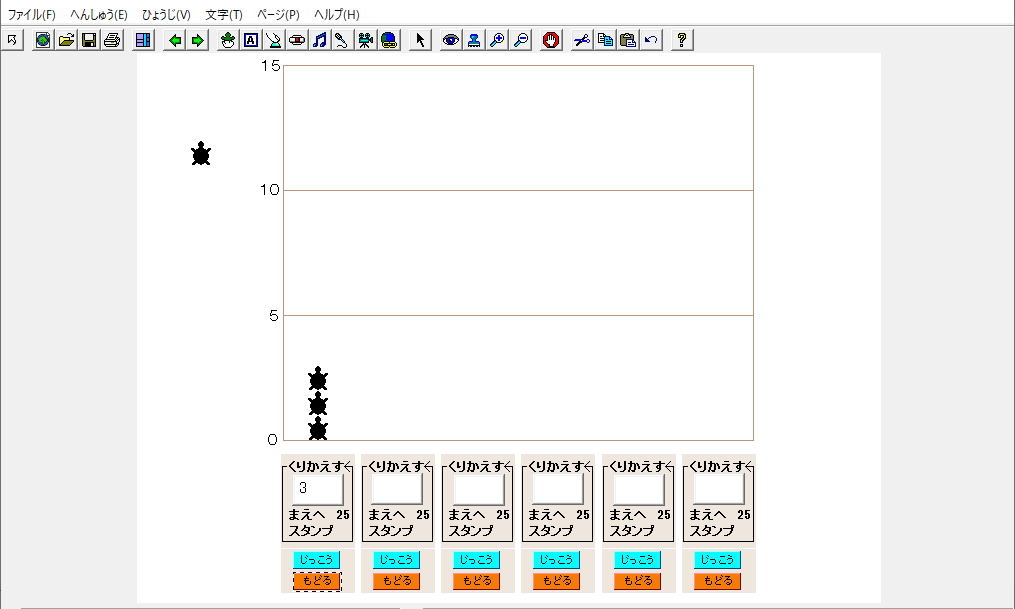
Task: Click the first cyan じっこう button
Action: pos(316,560)
